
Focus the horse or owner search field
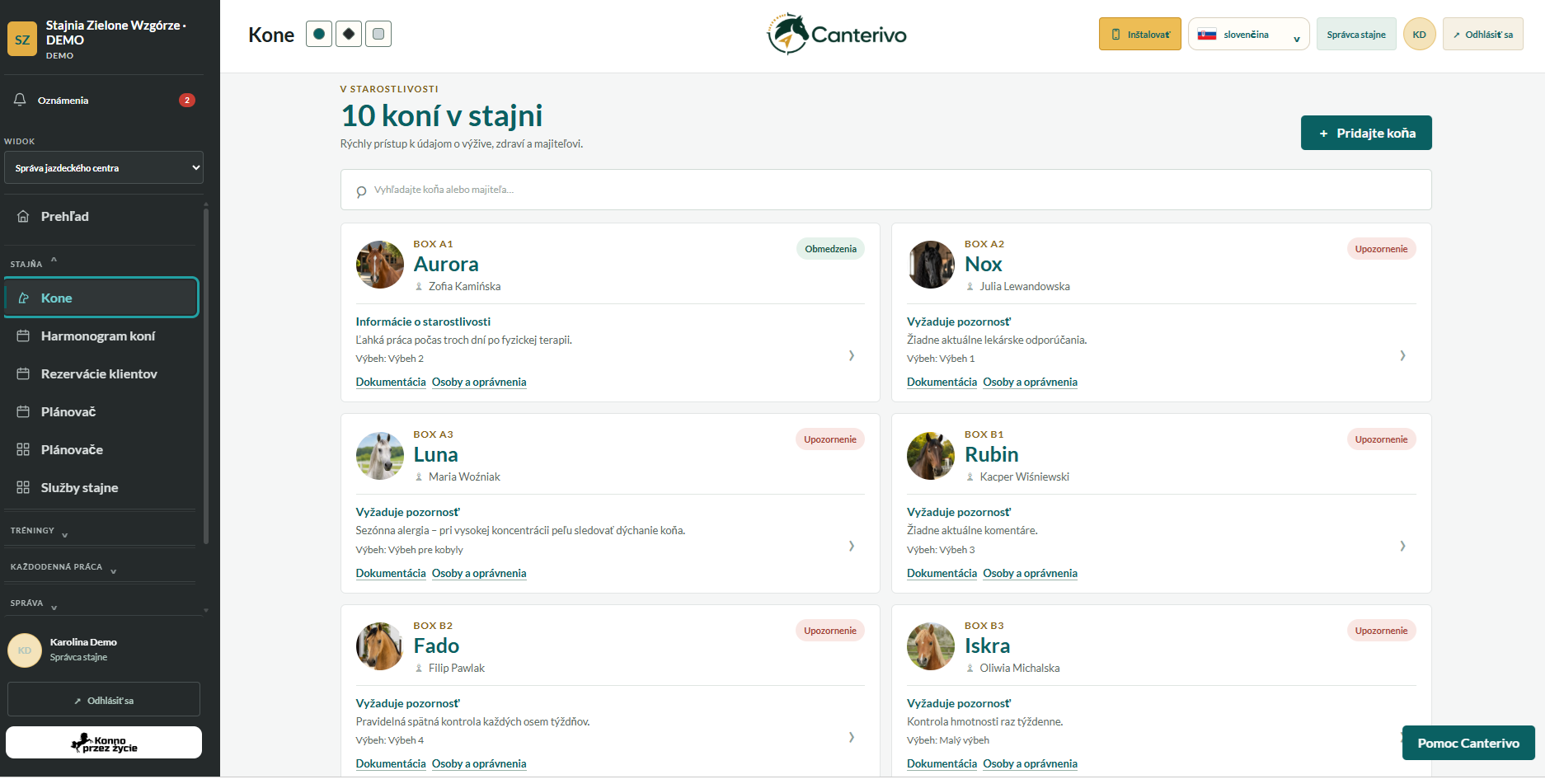(885, 190)
